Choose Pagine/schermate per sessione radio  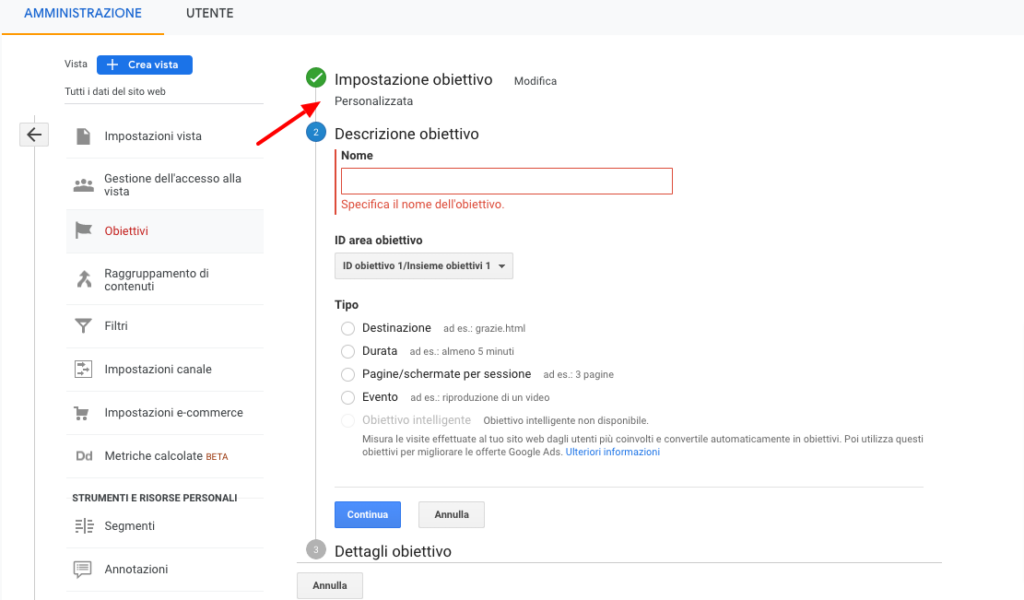point(348,375)
